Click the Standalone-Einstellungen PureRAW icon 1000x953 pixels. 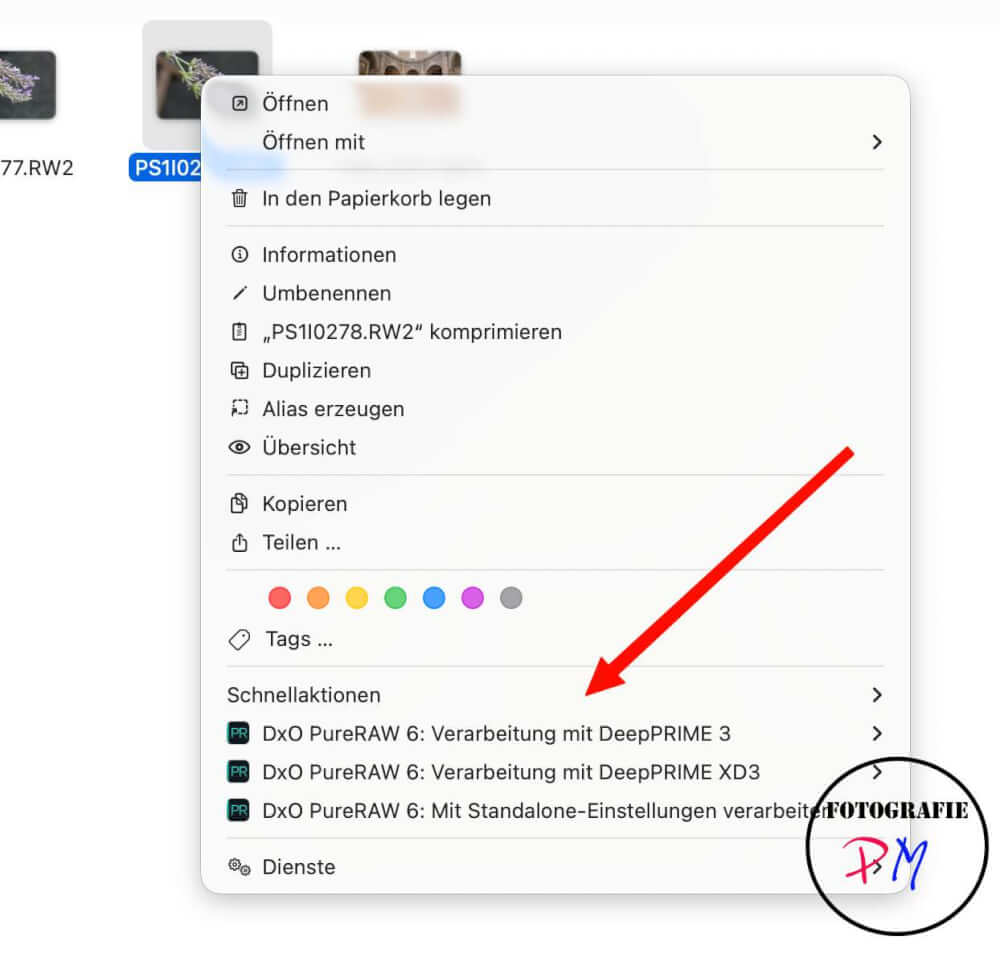click(x=239, y=810)
